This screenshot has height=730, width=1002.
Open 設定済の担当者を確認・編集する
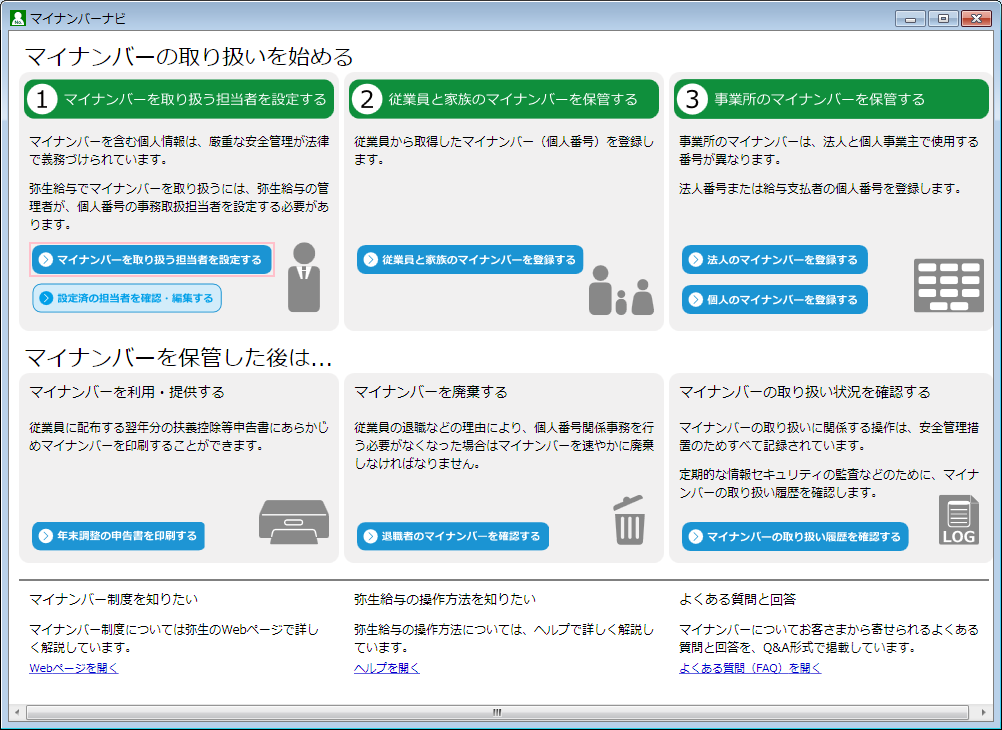click(x=127, y=298)
